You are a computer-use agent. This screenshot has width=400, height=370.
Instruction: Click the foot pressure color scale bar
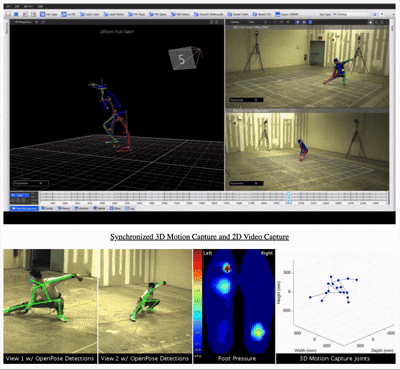198,302
